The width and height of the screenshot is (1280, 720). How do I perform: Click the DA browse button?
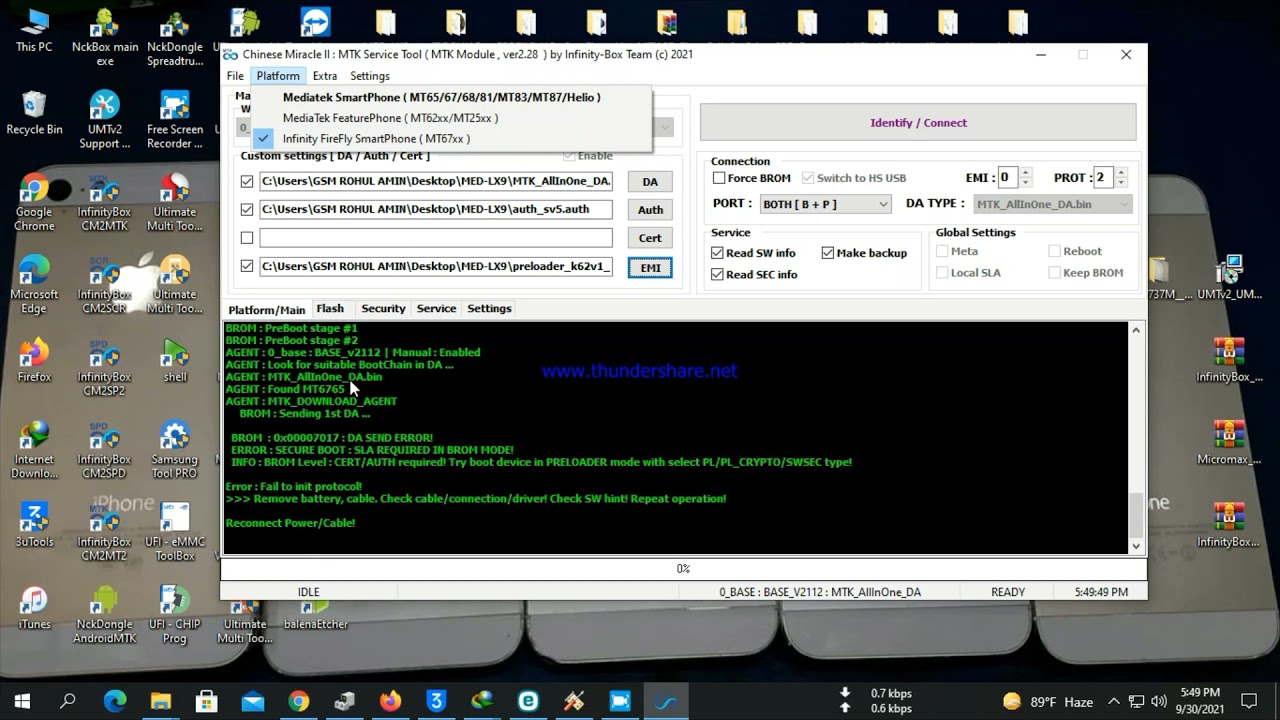coord(650,182)
